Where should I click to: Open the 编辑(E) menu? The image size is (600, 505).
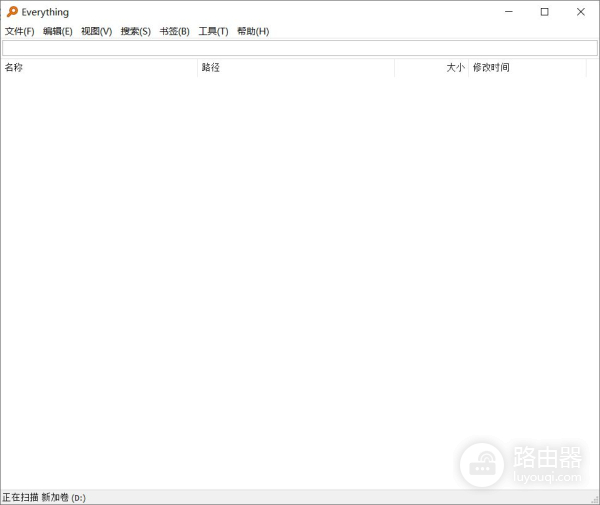tap(58, 31)
